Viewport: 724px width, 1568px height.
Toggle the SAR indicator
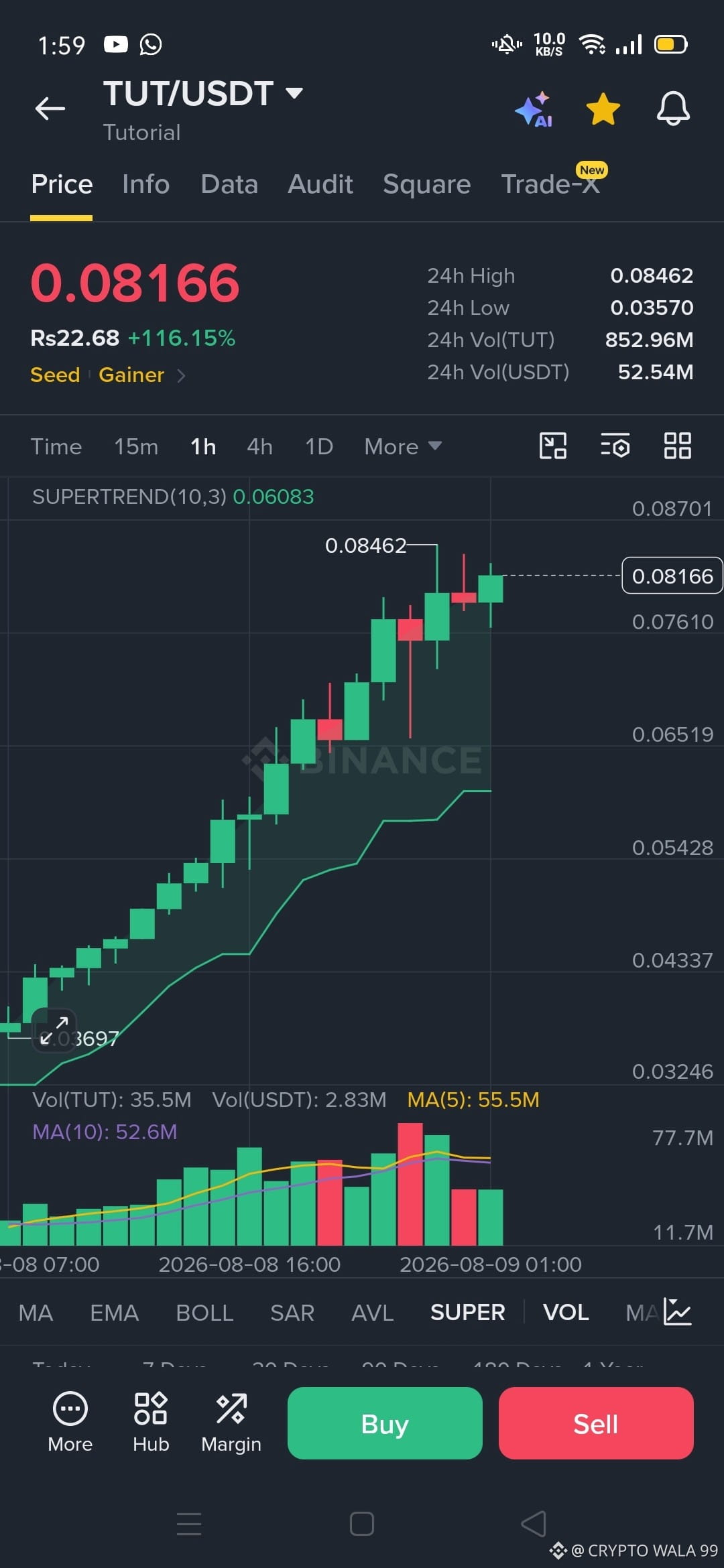coord(292,1312)
